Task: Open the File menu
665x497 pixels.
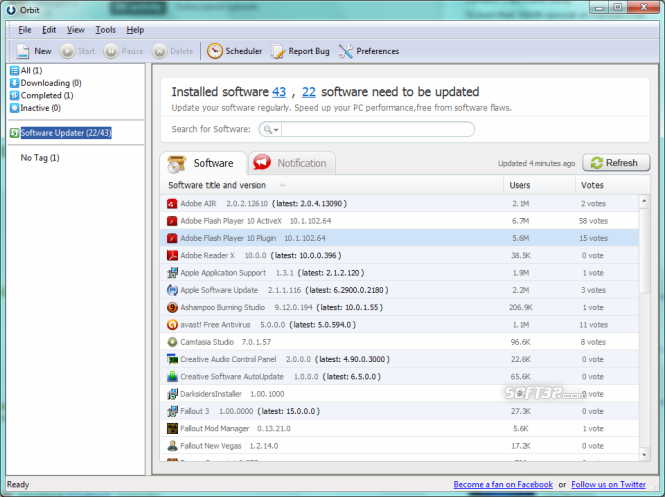Action: coord(25,30)
